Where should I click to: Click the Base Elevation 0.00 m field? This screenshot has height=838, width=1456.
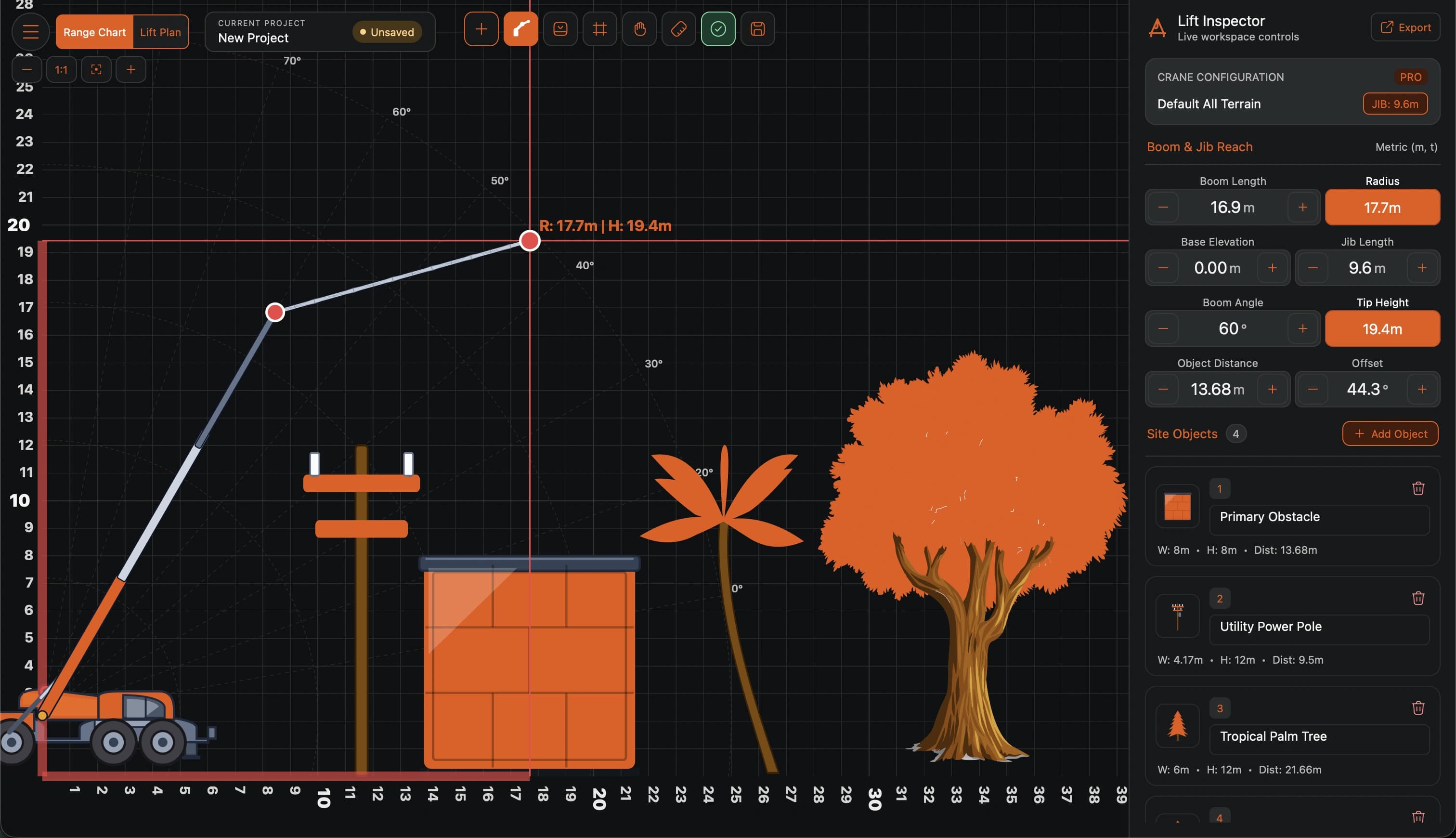[x=1217, y=268]
